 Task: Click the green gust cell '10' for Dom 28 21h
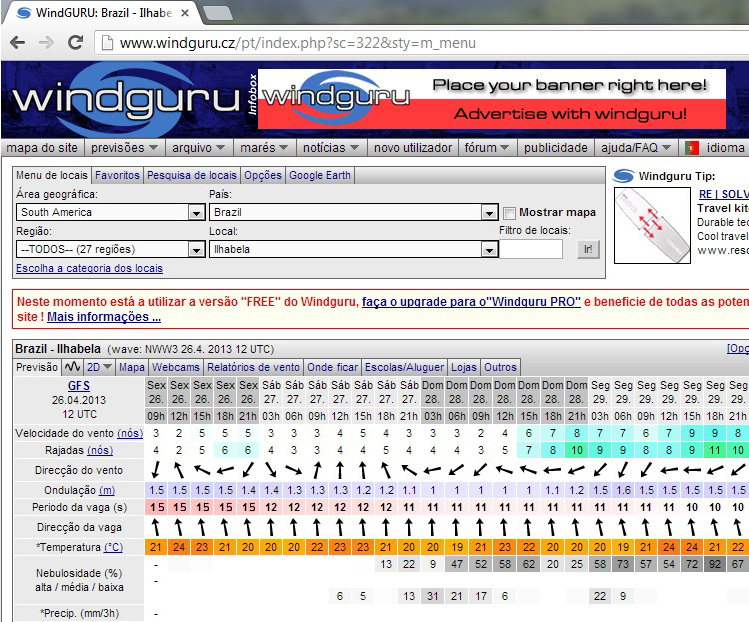coord(577,450)
